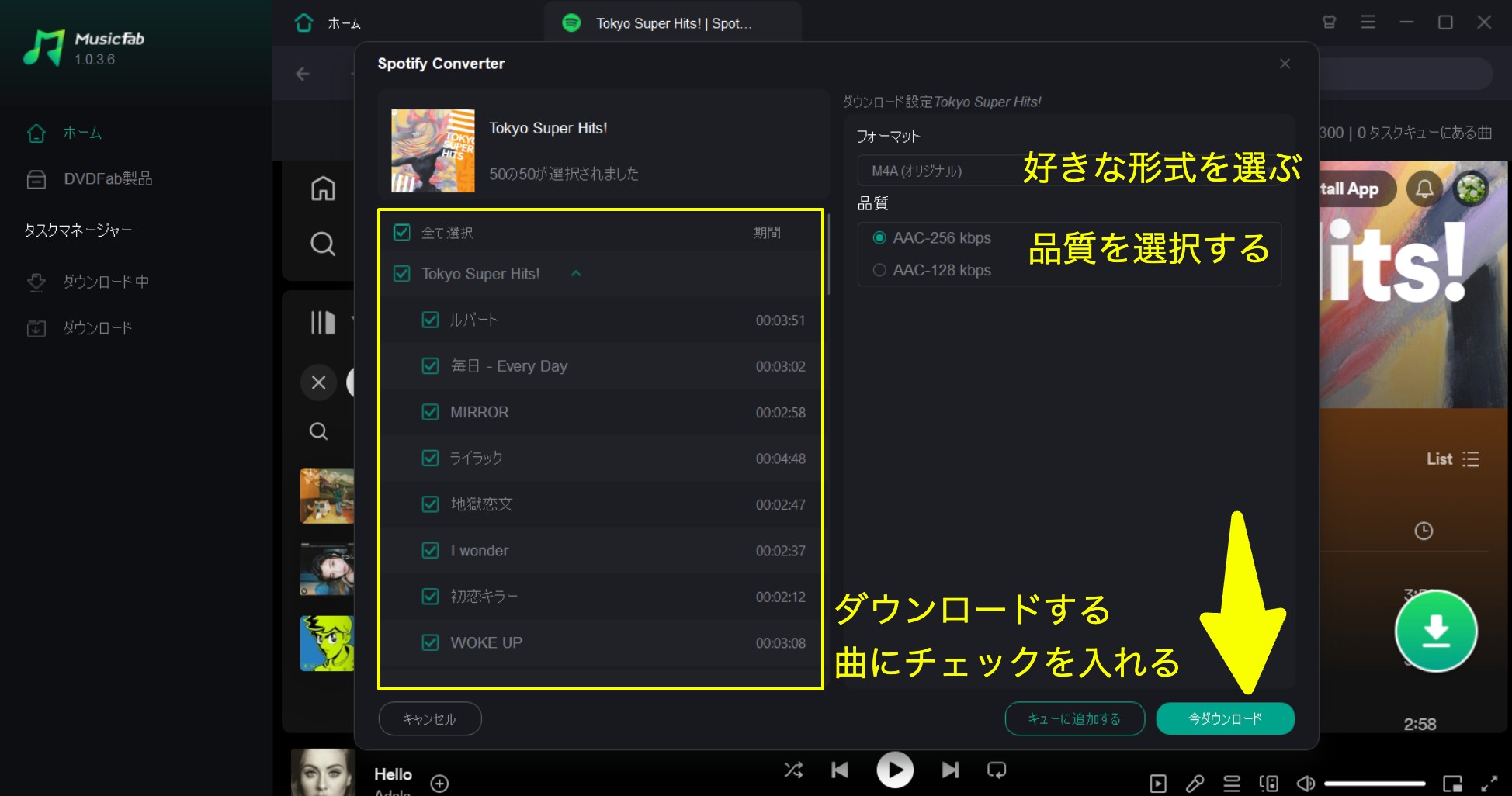Switch to the ホーム tab
This screenshot has height=796, width=1512.
[x=328, y=23]
